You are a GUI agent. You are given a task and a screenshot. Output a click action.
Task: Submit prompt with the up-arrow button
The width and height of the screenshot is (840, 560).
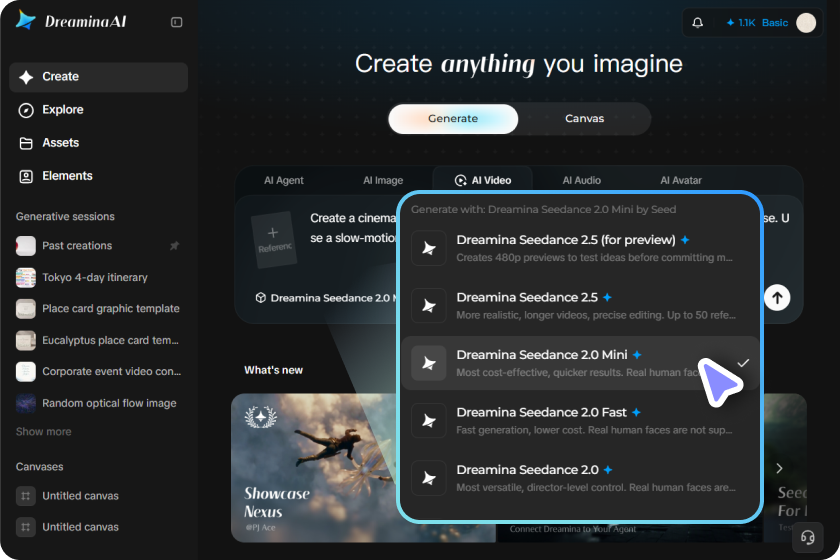(777, 297)
